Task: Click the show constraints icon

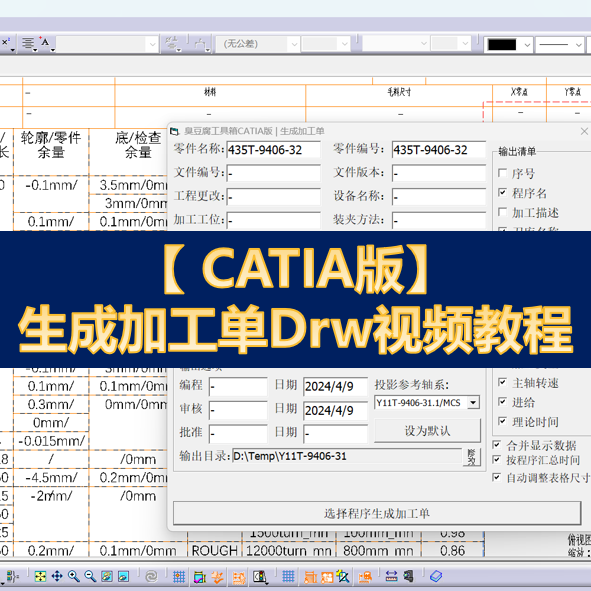Action: [x=200, y=577]
